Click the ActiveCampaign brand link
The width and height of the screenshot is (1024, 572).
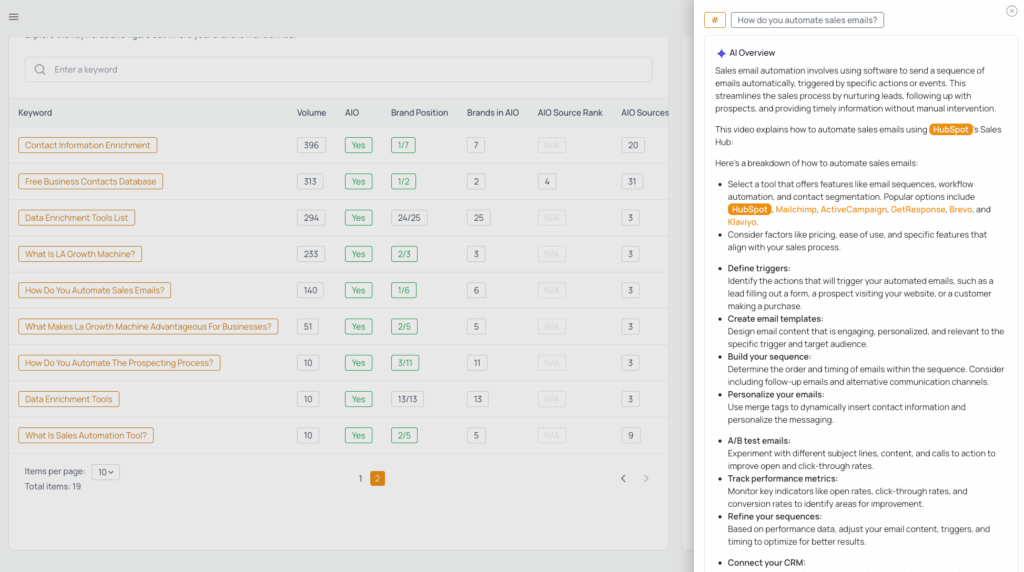pos(854,210)
